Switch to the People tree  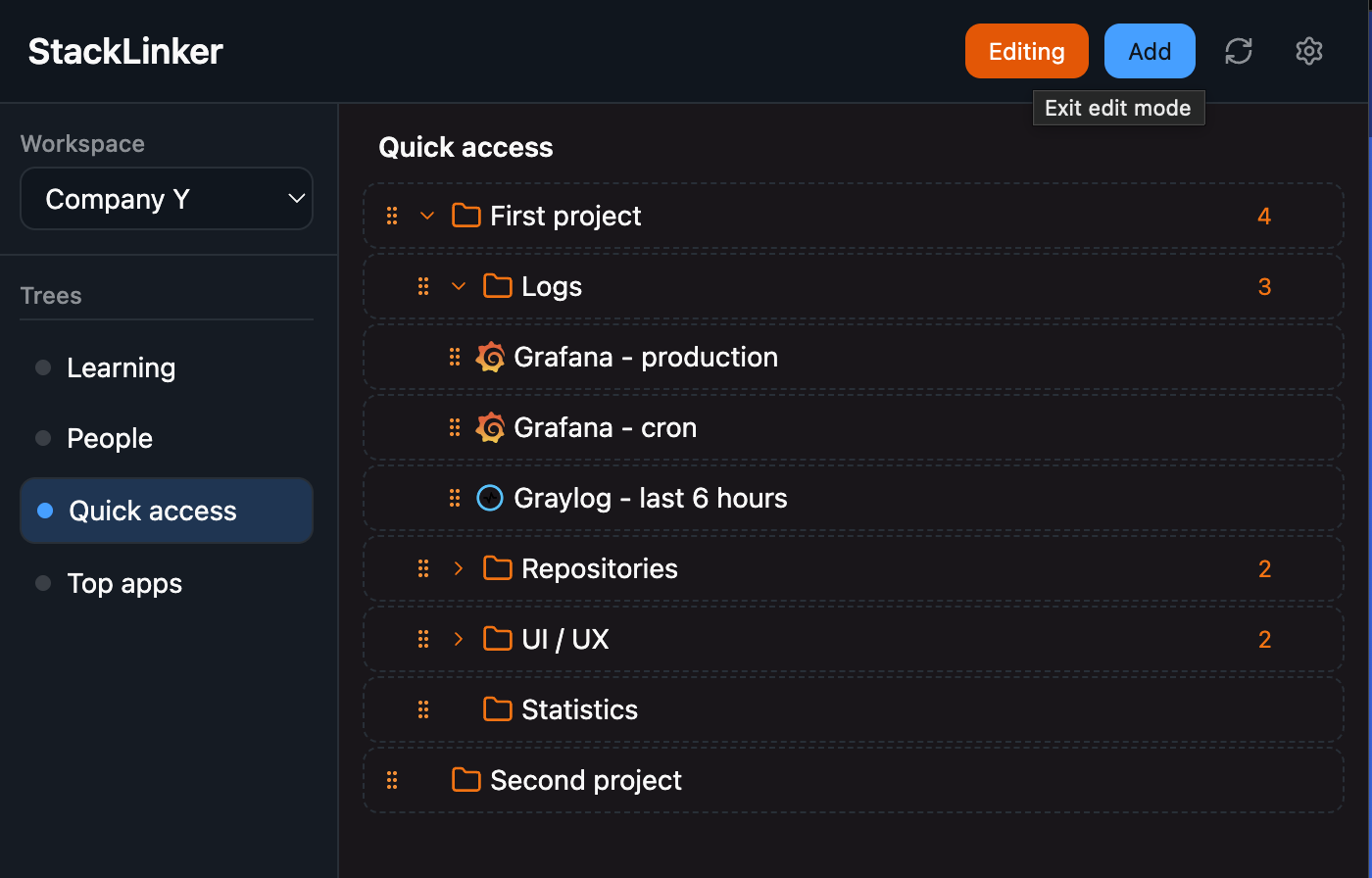pos(109,438)
